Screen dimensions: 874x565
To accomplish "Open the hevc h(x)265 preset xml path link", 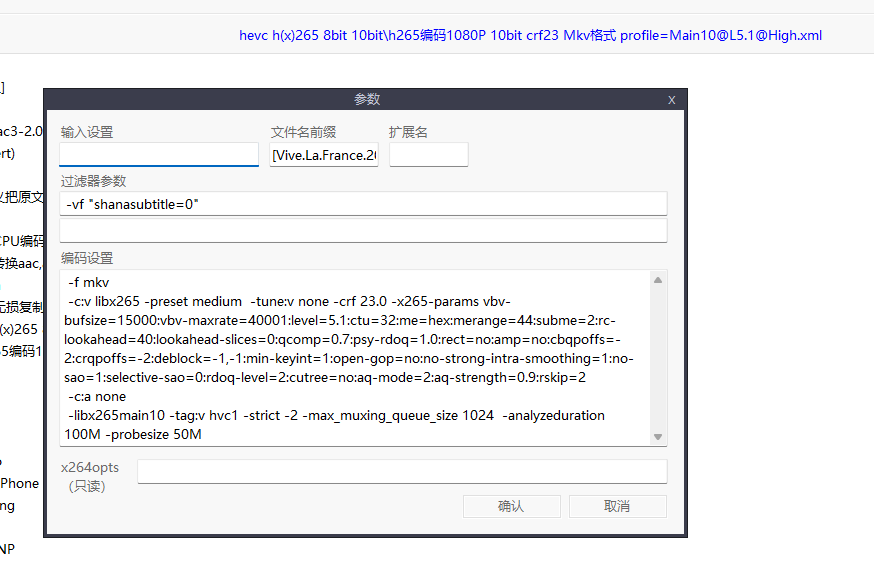I will (x=531, y=35).
